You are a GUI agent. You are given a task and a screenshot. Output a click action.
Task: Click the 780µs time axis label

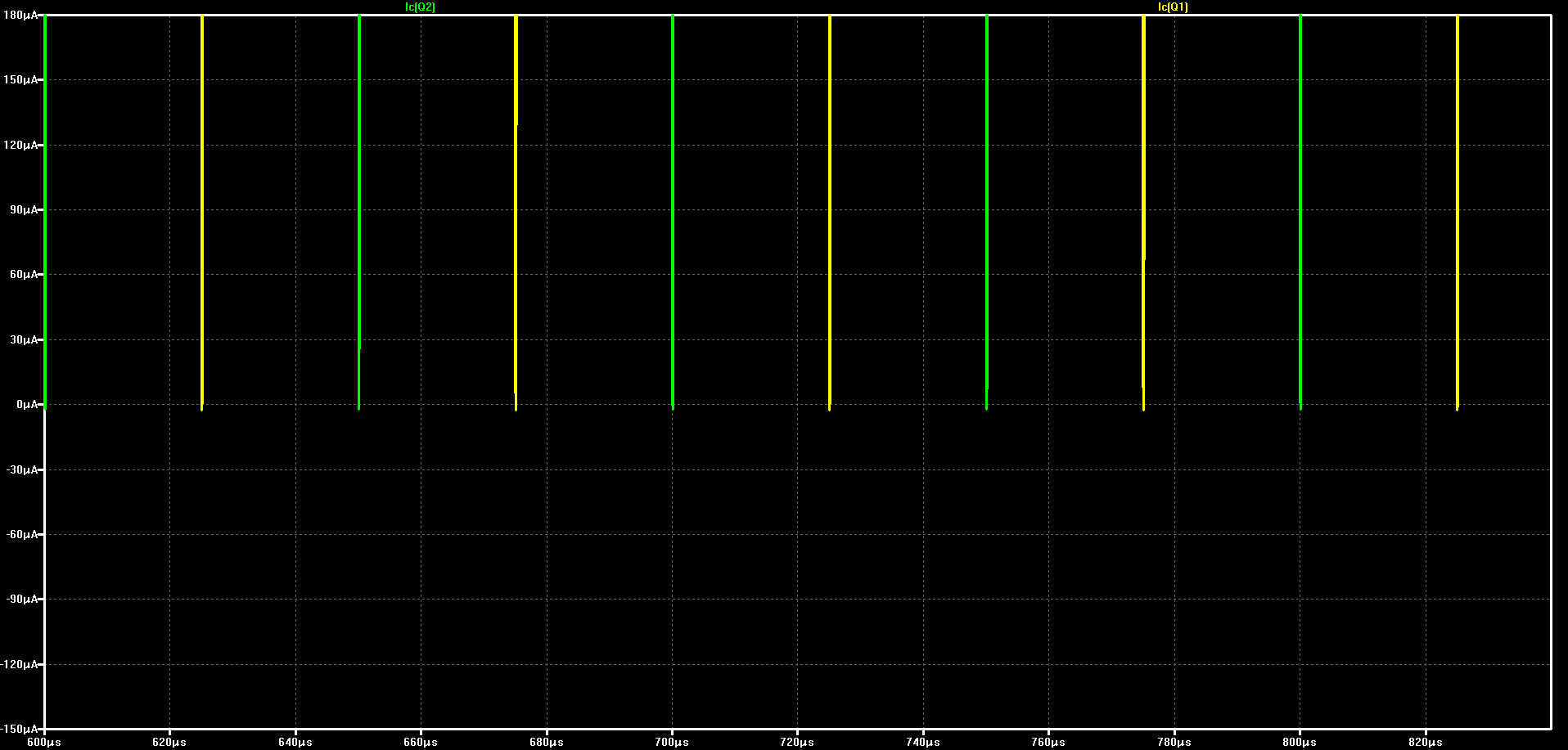point(1174,743)
